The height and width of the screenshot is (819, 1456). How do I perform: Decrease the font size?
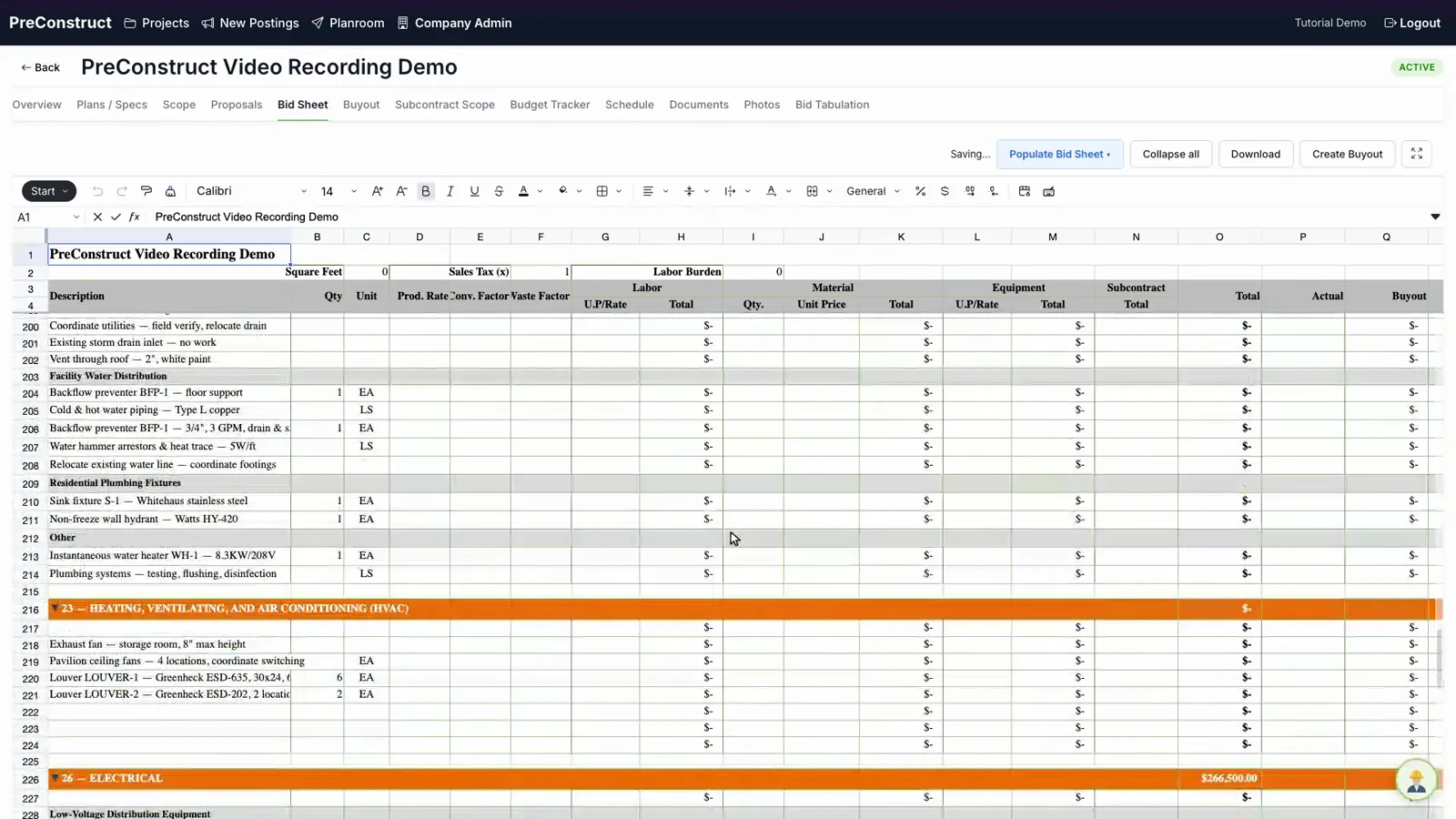point(401,191)
